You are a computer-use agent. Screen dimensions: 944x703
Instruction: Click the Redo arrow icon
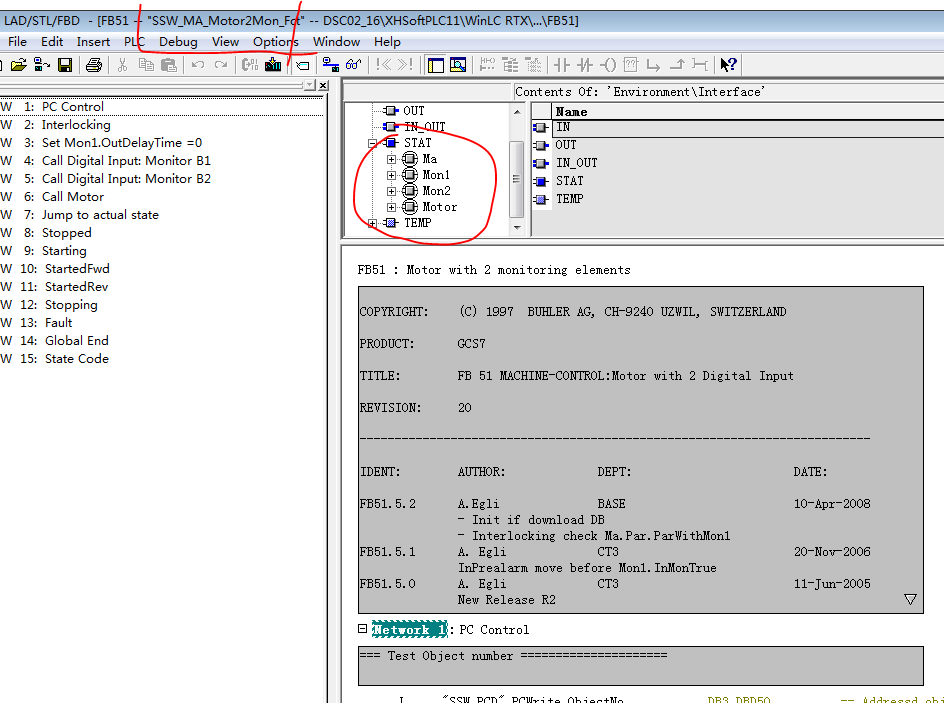(x=221, y=65)
